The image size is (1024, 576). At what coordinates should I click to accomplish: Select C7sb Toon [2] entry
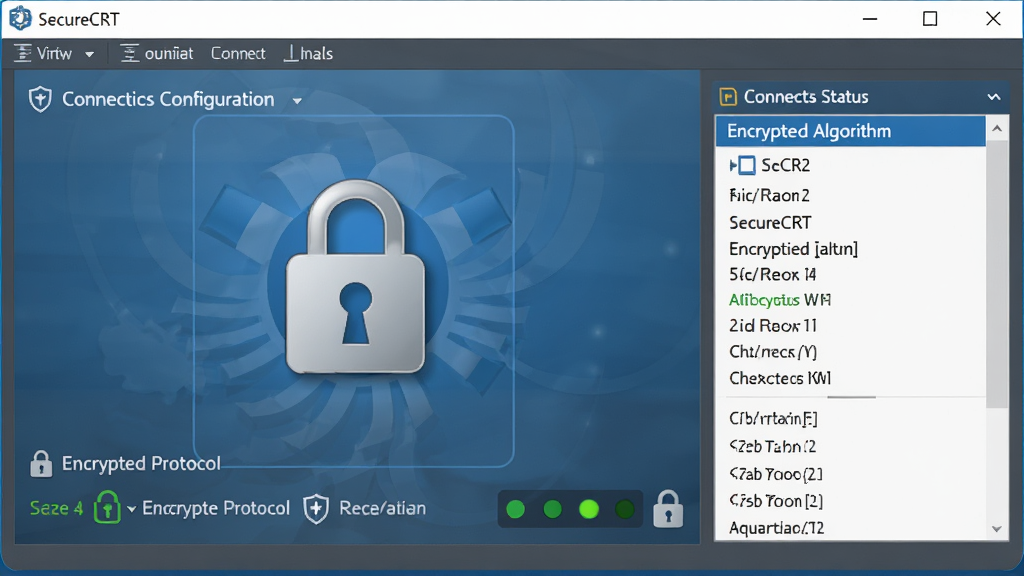pyautogui.click(x=776, y=501)
